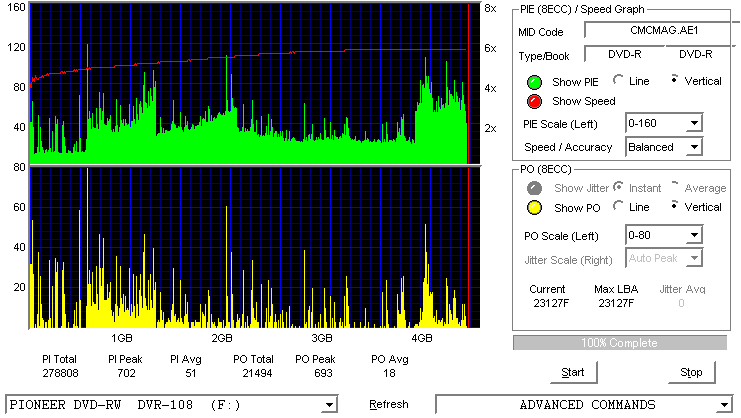The image size is (741, 418).
Task: Click the Max LBA value 23127F
Action: click(x=616, y=303)
